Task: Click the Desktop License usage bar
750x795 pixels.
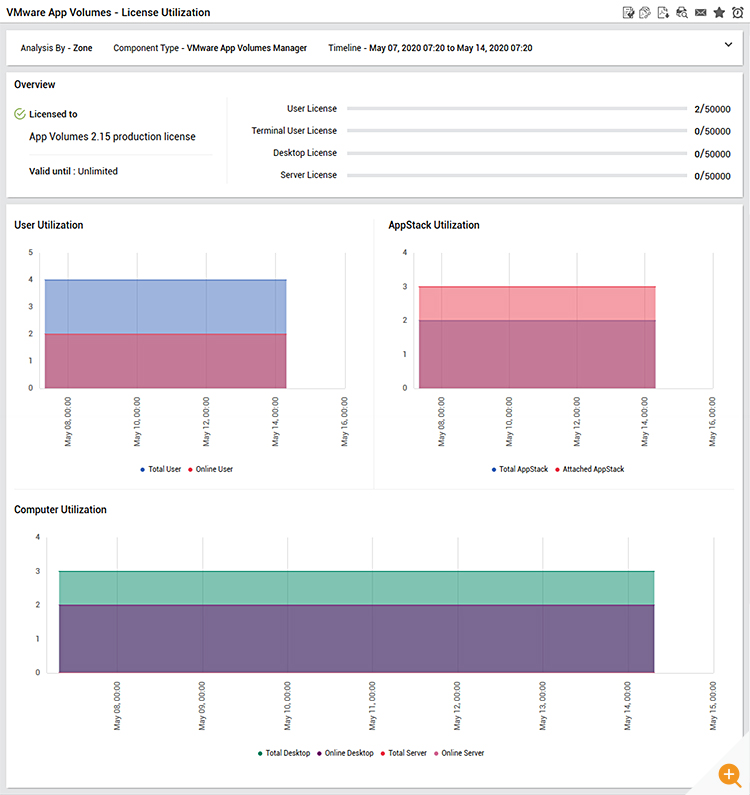Action: [x=517, y=153]
